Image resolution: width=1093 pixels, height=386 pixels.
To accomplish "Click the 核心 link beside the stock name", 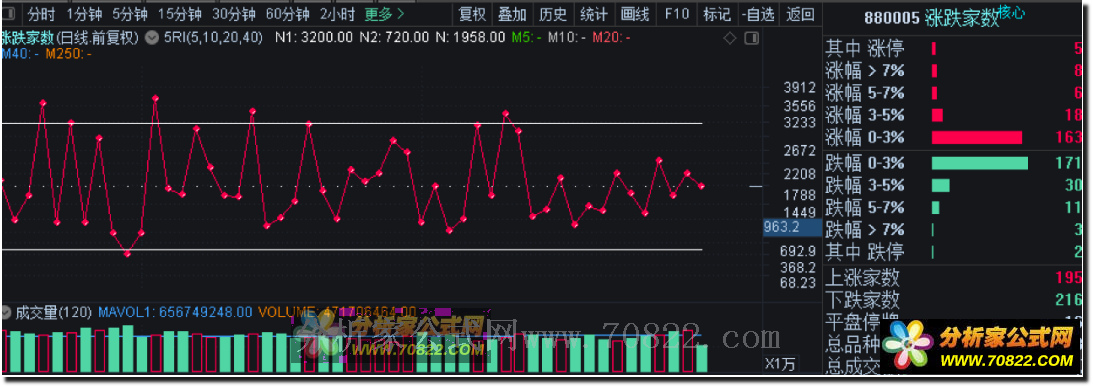I will [x=1011, y=11].
